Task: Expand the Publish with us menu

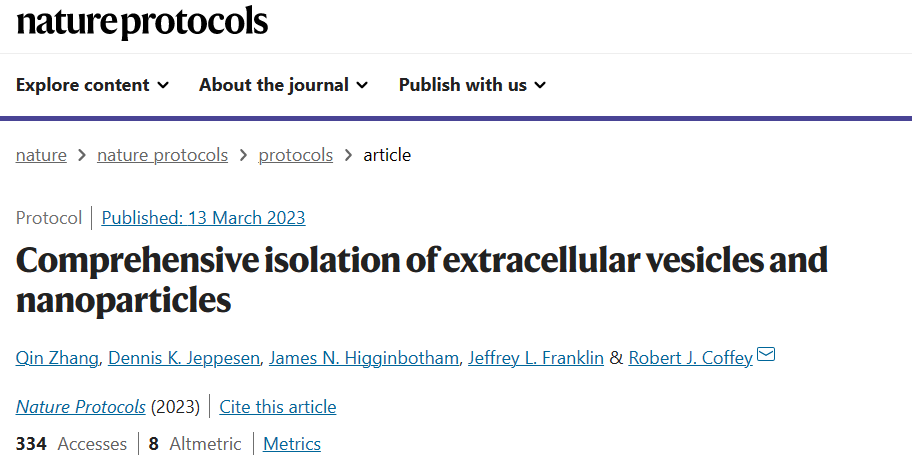Action: pyautogui.click(x=472, y=85)
